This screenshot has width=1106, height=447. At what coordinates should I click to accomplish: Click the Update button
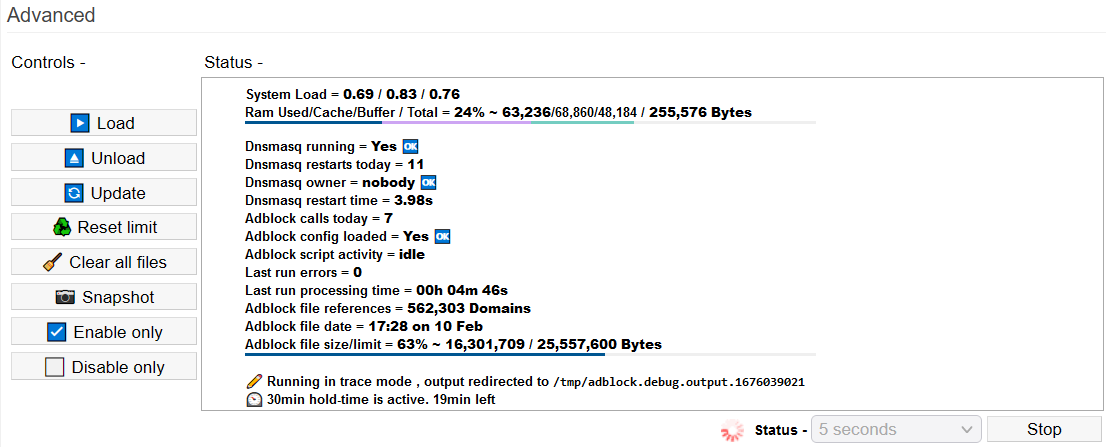pos(104,192)
